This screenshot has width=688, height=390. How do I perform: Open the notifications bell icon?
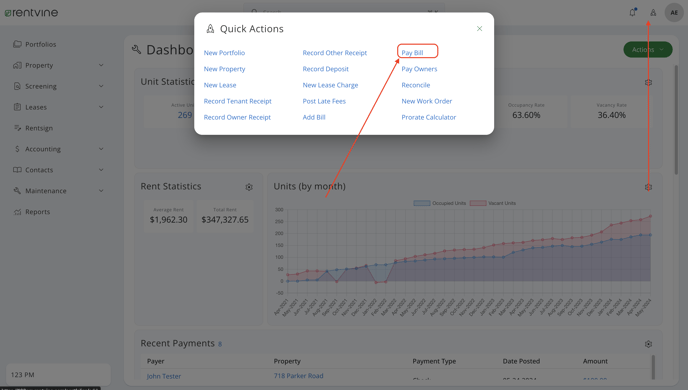pyautogui.click(x=632, y=12)
